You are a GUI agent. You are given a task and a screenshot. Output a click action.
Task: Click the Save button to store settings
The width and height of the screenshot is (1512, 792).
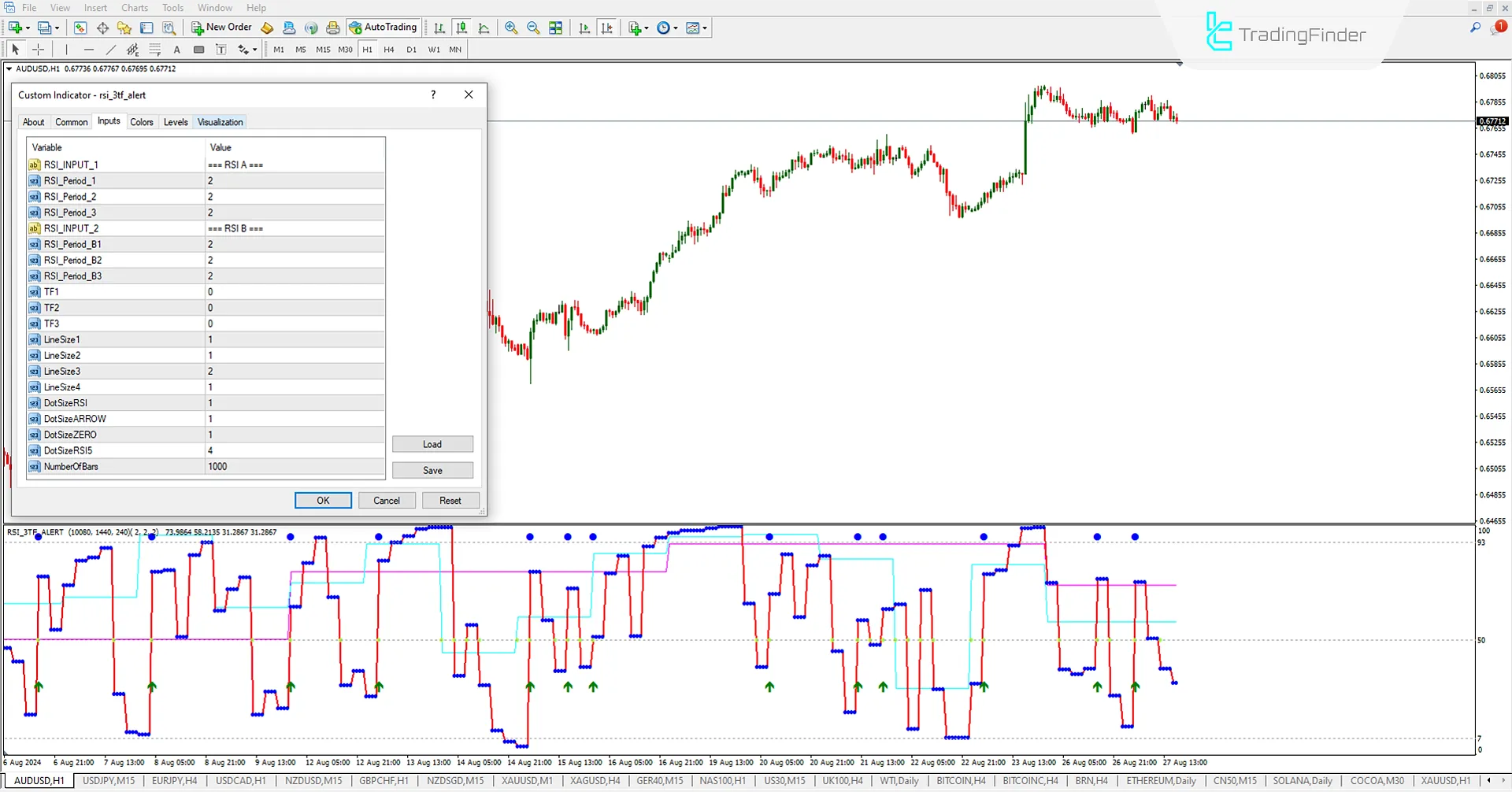click(432, 470)
